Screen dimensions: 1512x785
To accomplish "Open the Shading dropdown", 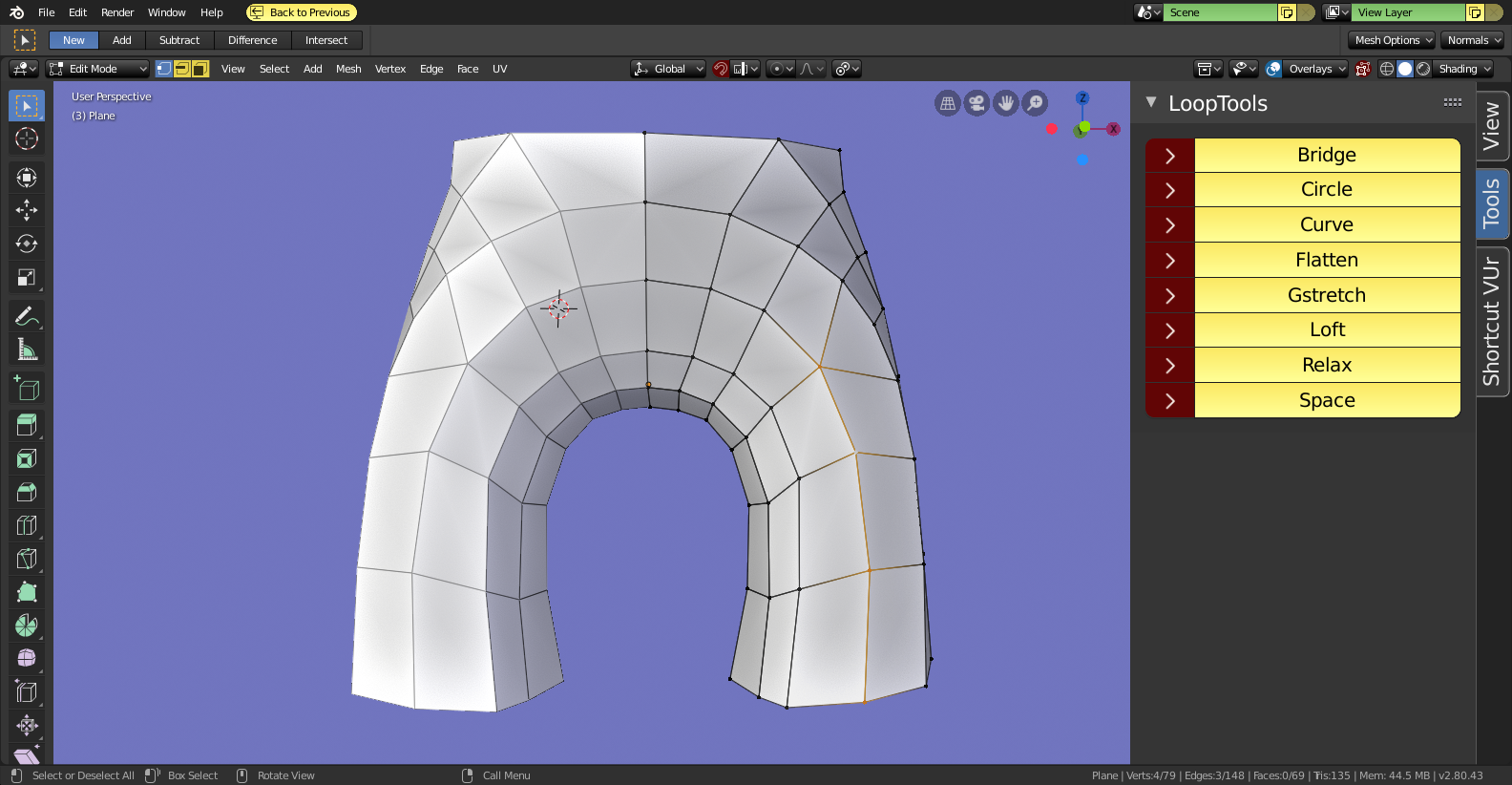I will pyautogui.click(x=1463, y=69).
